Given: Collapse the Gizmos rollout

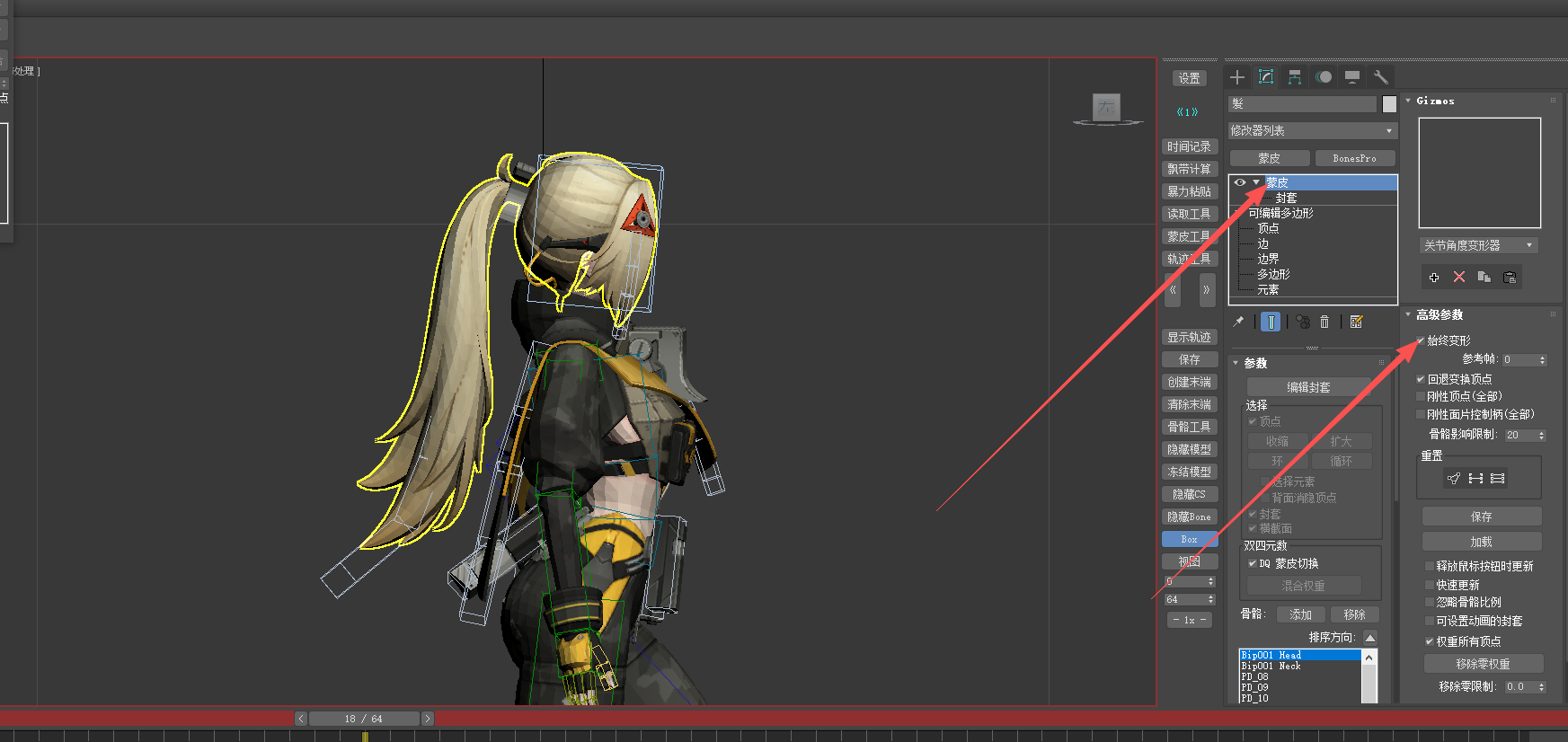Looking at the screenshot, I should tap(1408, 101).
